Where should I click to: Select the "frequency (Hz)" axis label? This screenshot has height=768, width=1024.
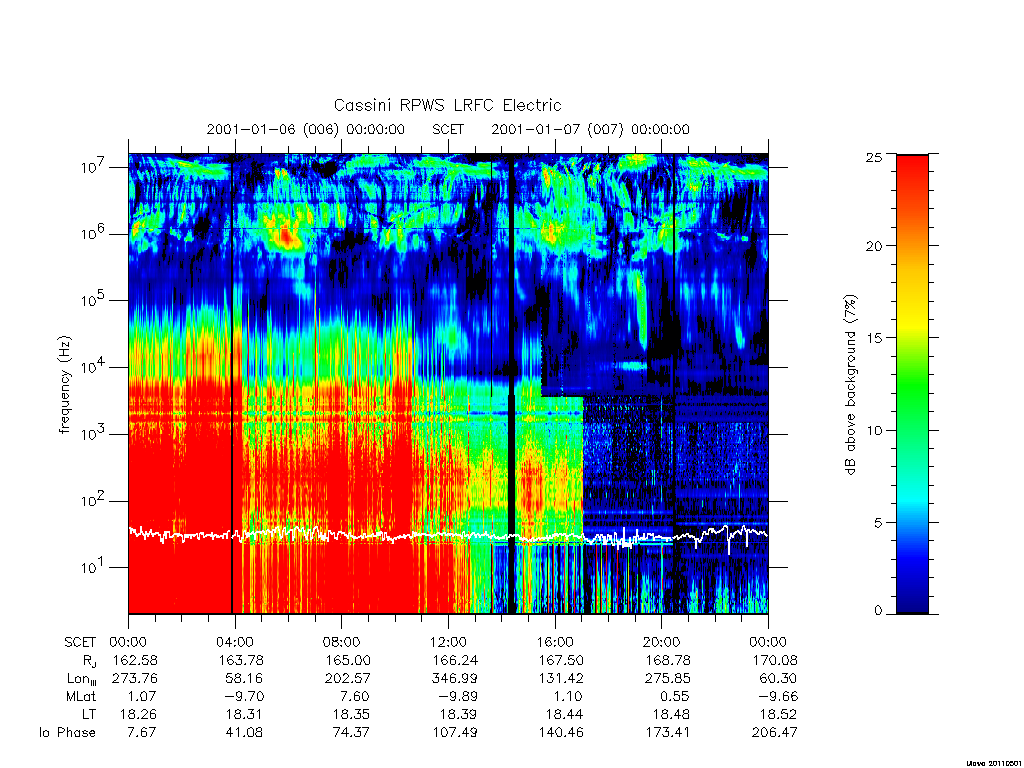tap(64, 385)
